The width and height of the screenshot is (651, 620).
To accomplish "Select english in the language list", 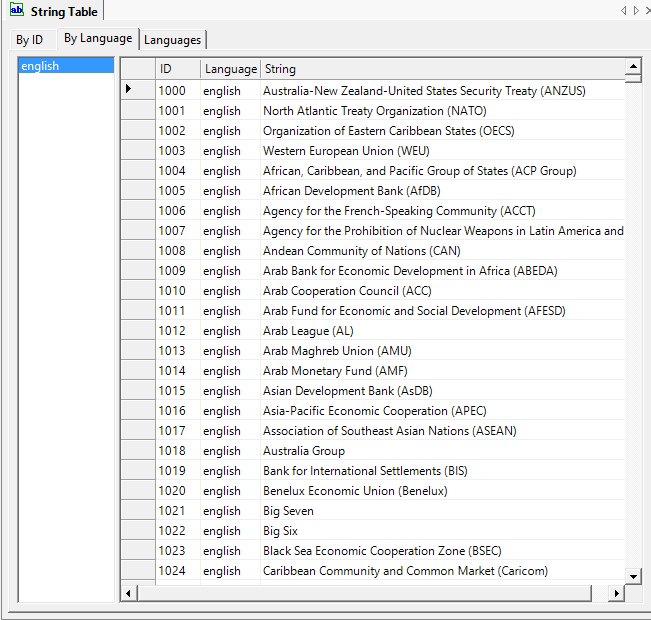I will [x=66, y=66].
